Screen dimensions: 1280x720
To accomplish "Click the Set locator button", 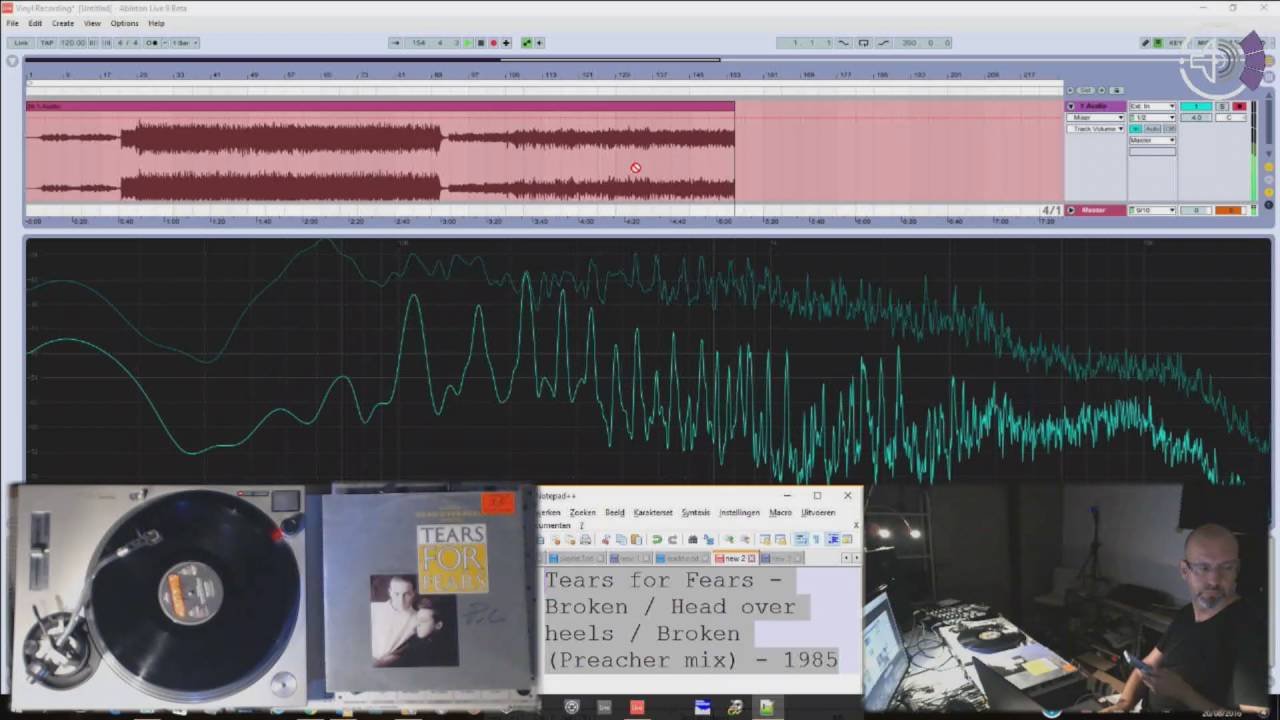I will click(x=1086, y=90).
